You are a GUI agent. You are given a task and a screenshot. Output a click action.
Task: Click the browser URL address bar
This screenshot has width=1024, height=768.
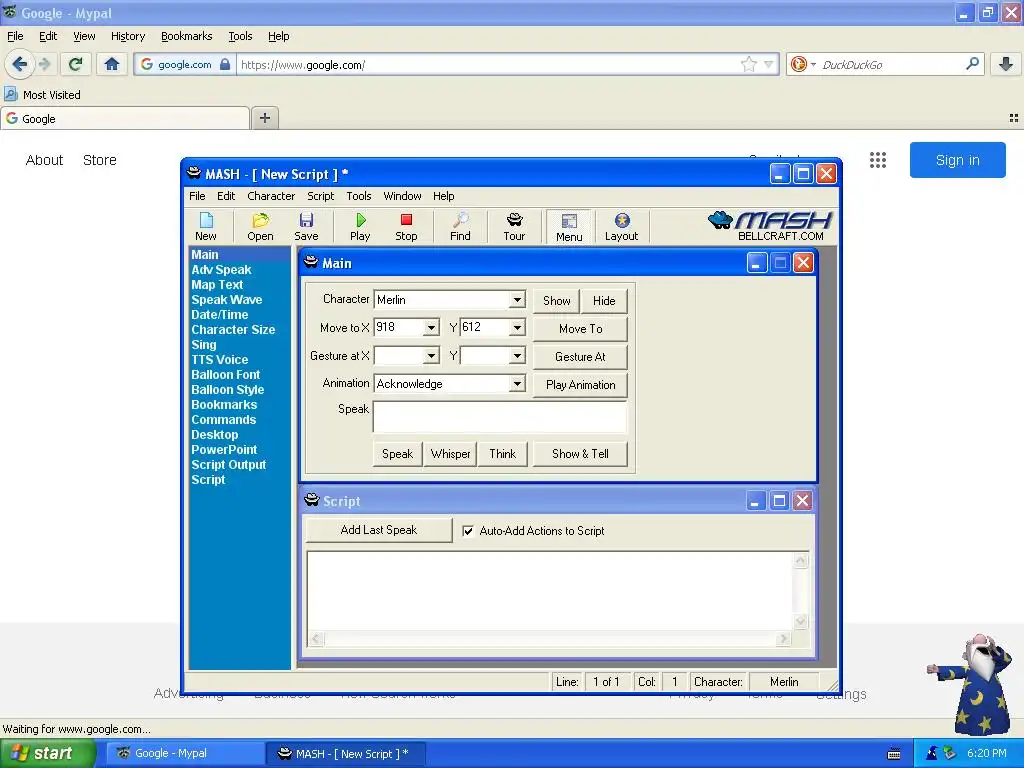(487, 64)
